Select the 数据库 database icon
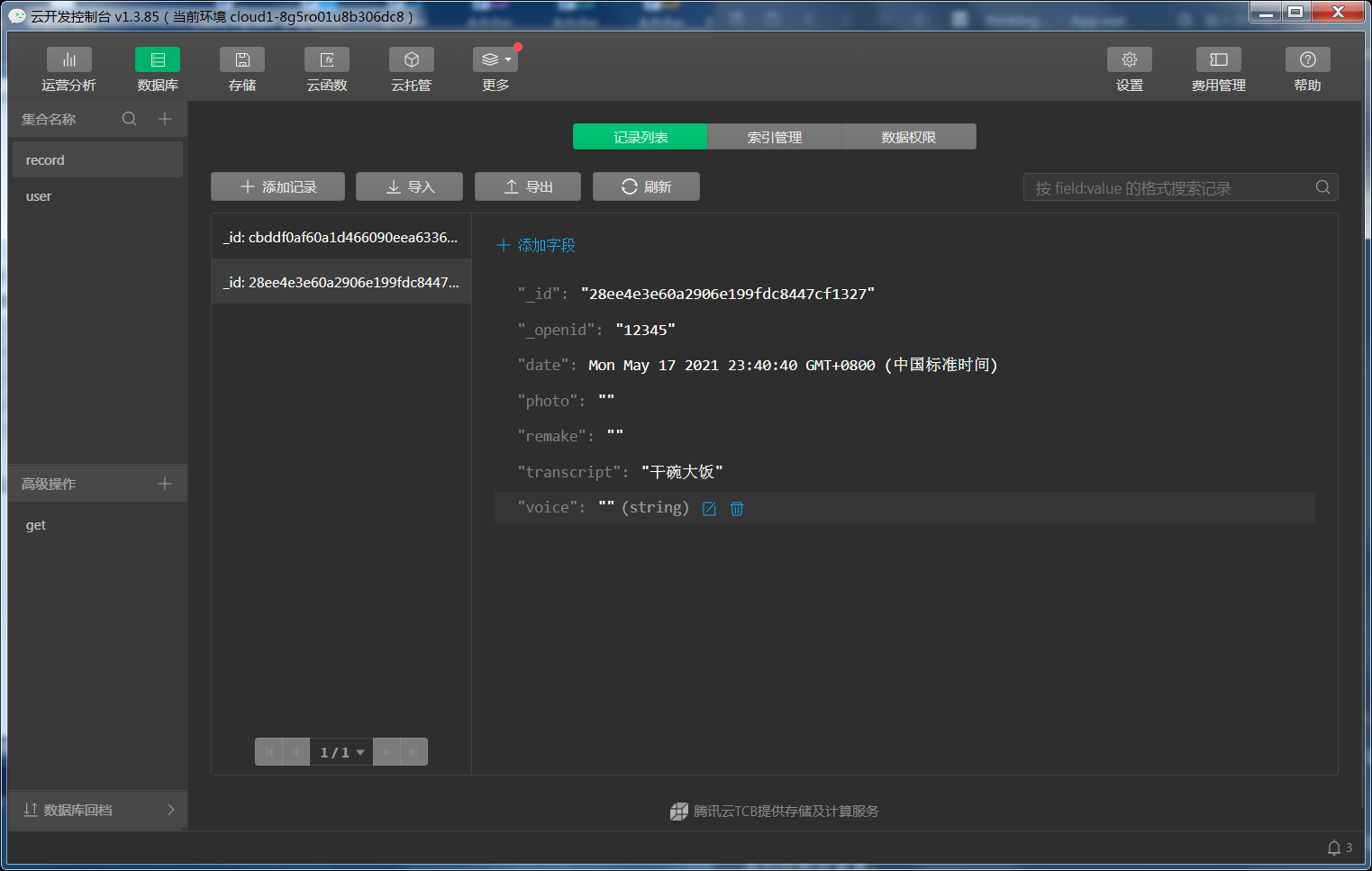This screenshot has height=871, width=1372. (x=158, y=59)
